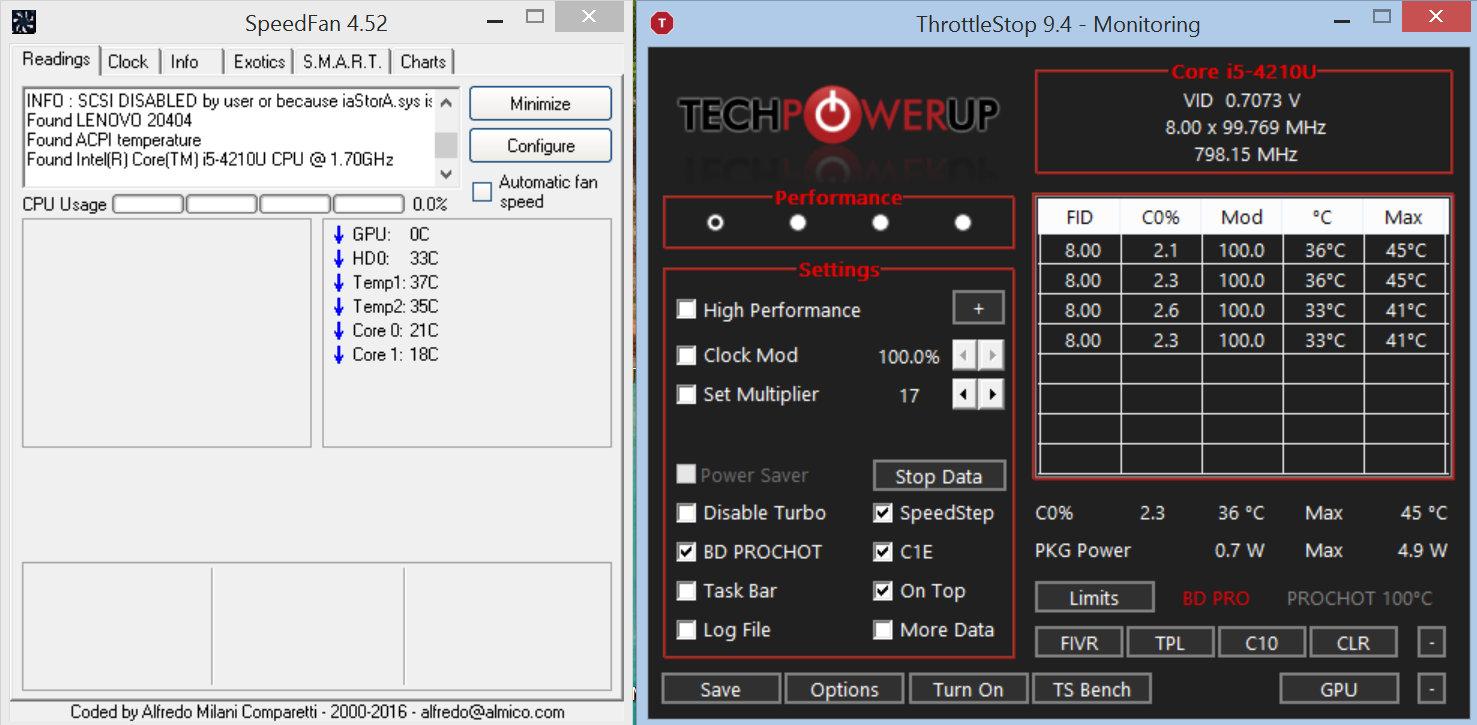Open the S.M.A.R.T. tab

point(342,62)
